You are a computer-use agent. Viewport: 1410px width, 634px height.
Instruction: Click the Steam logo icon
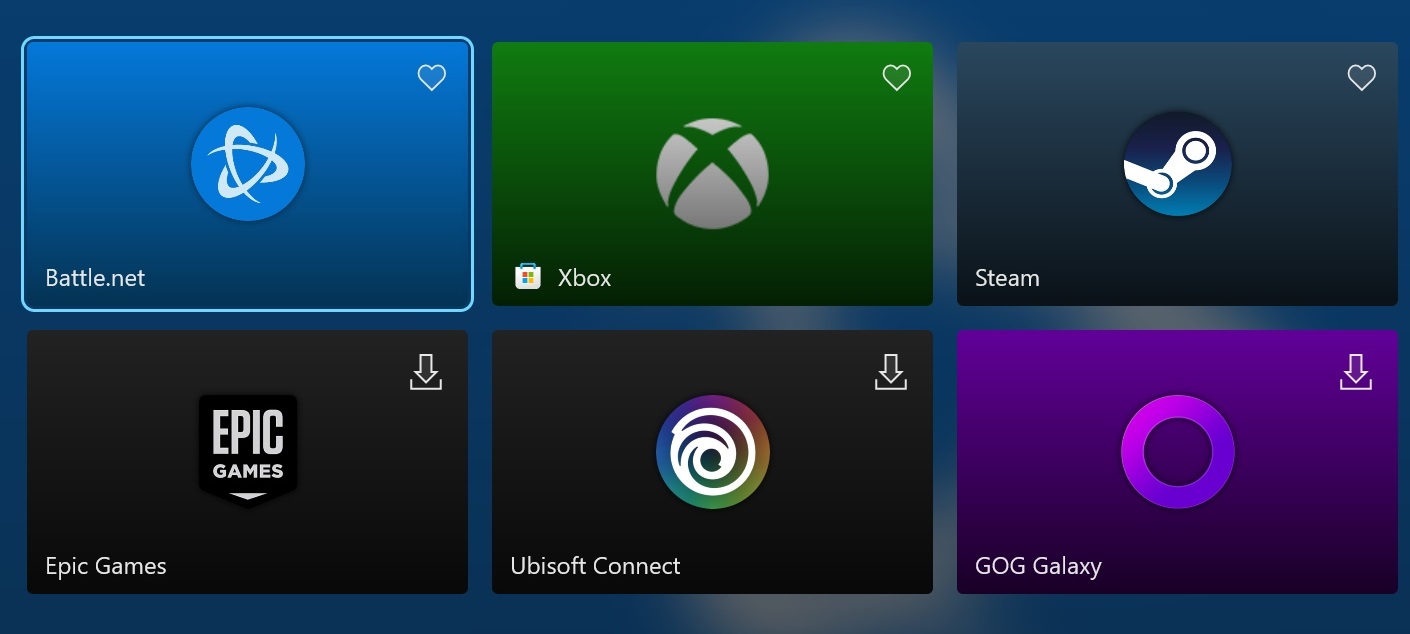tap(1177, 164)
